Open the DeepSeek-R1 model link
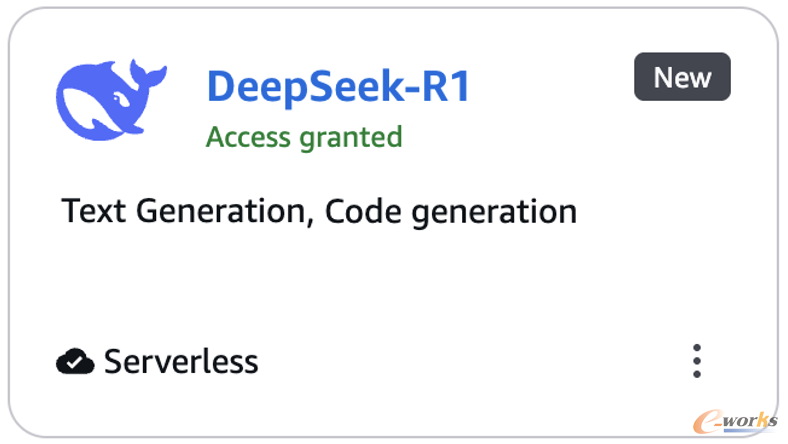788x444 pixels. pos(338,86)
